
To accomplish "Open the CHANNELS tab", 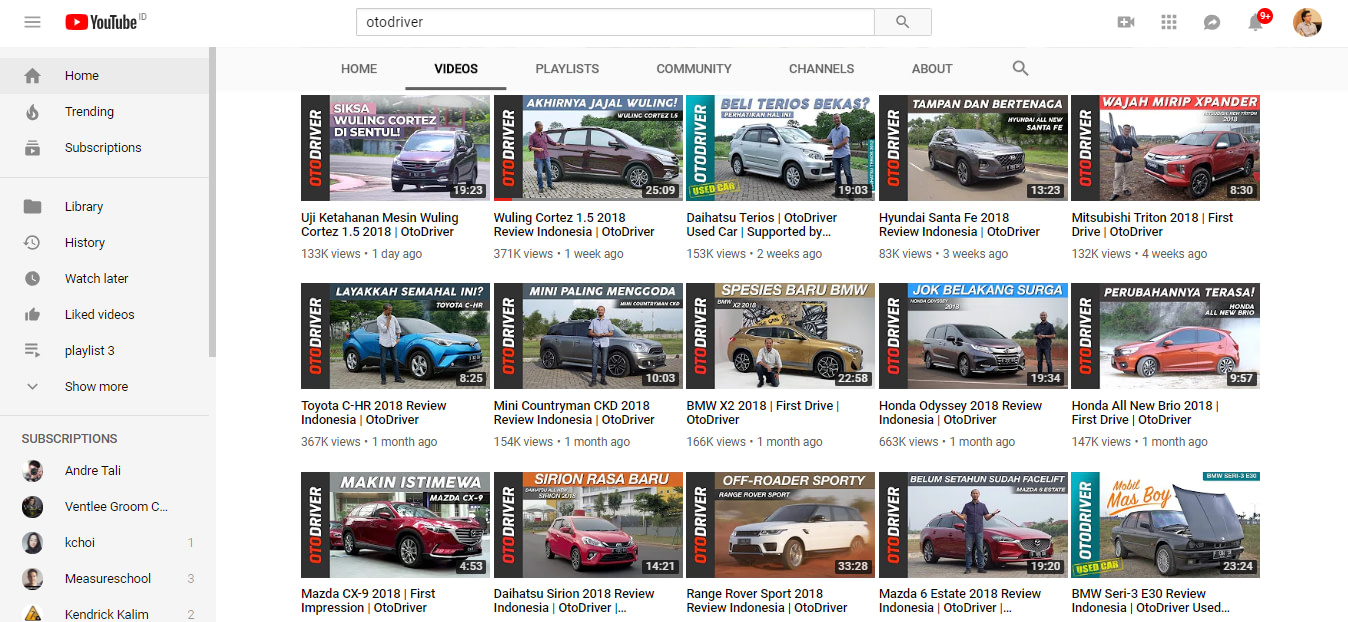I will (821, 69).
